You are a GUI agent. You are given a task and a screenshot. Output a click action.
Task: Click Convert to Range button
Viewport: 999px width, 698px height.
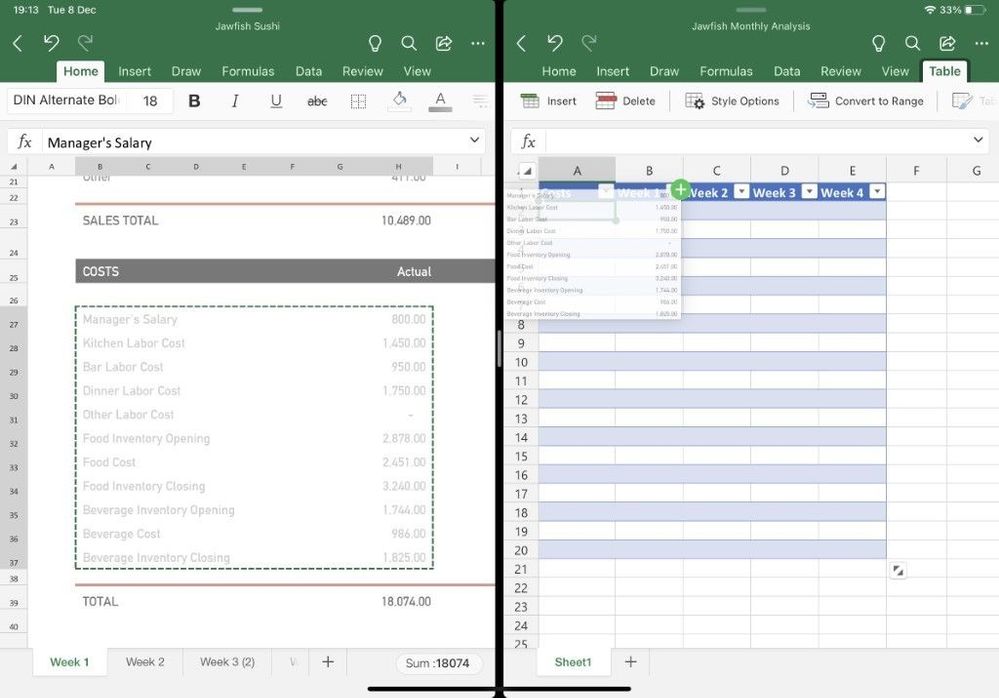[866, 101]
